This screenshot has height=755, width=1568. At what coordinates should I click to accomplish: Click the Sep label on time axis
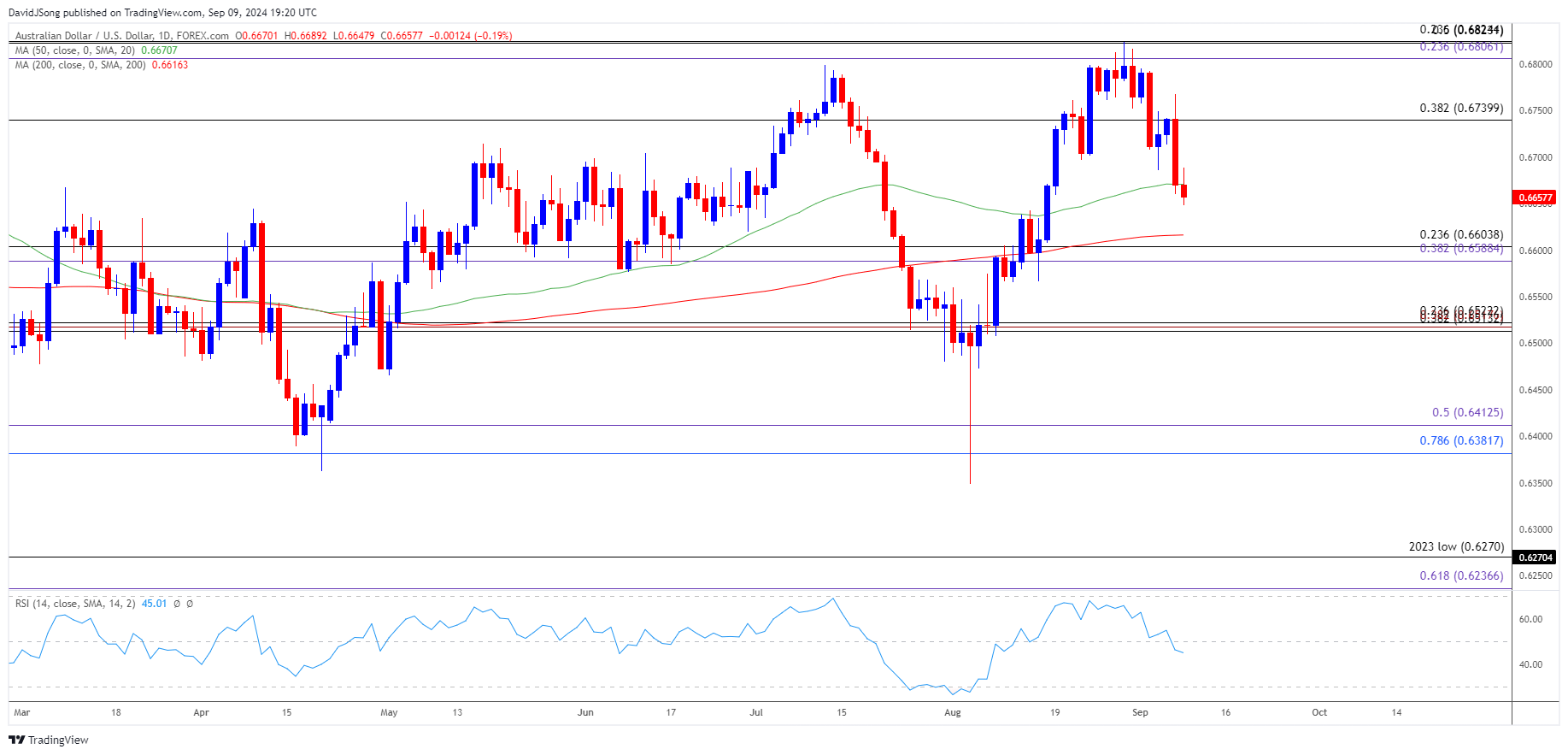(x=1140, y=713)
